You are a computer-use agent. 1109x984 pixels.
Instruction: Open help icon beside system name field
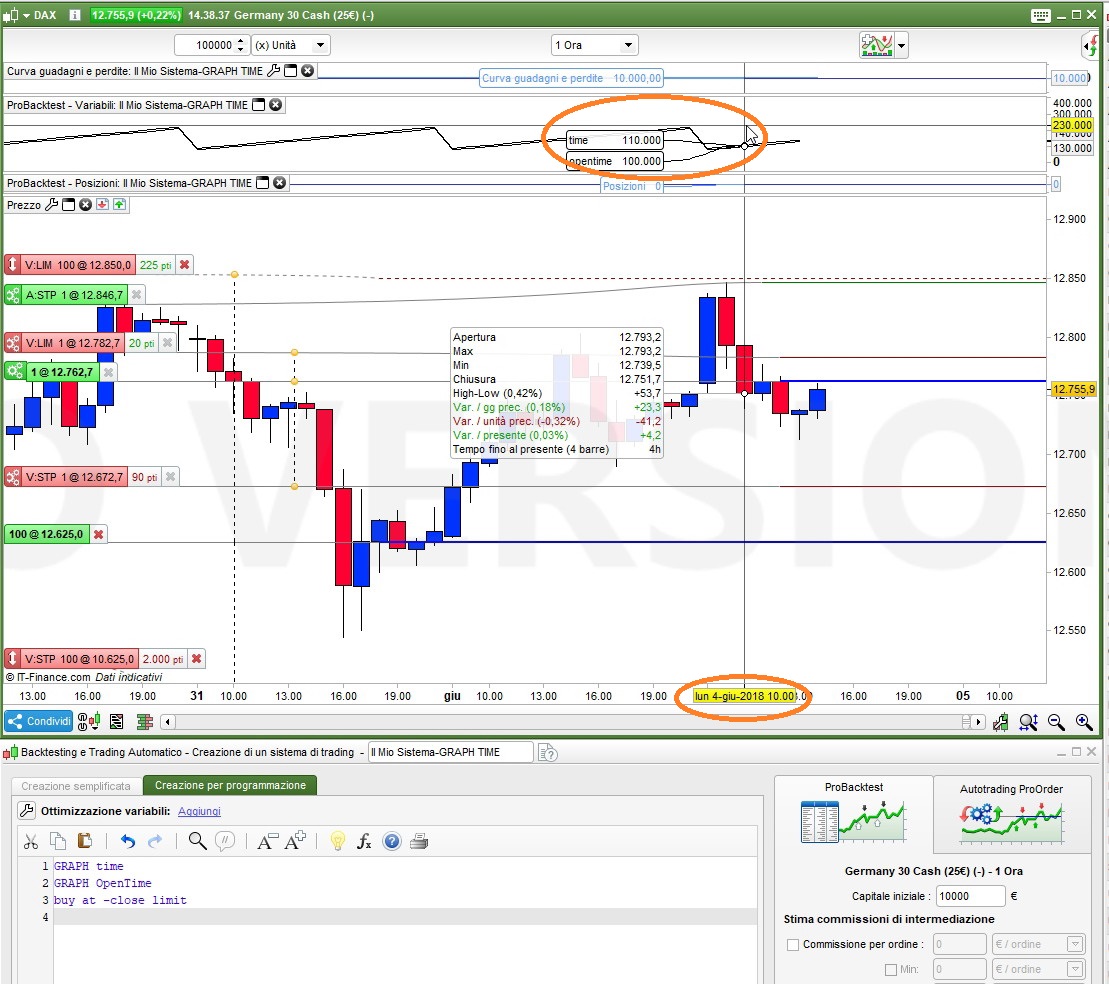point(547,753)
